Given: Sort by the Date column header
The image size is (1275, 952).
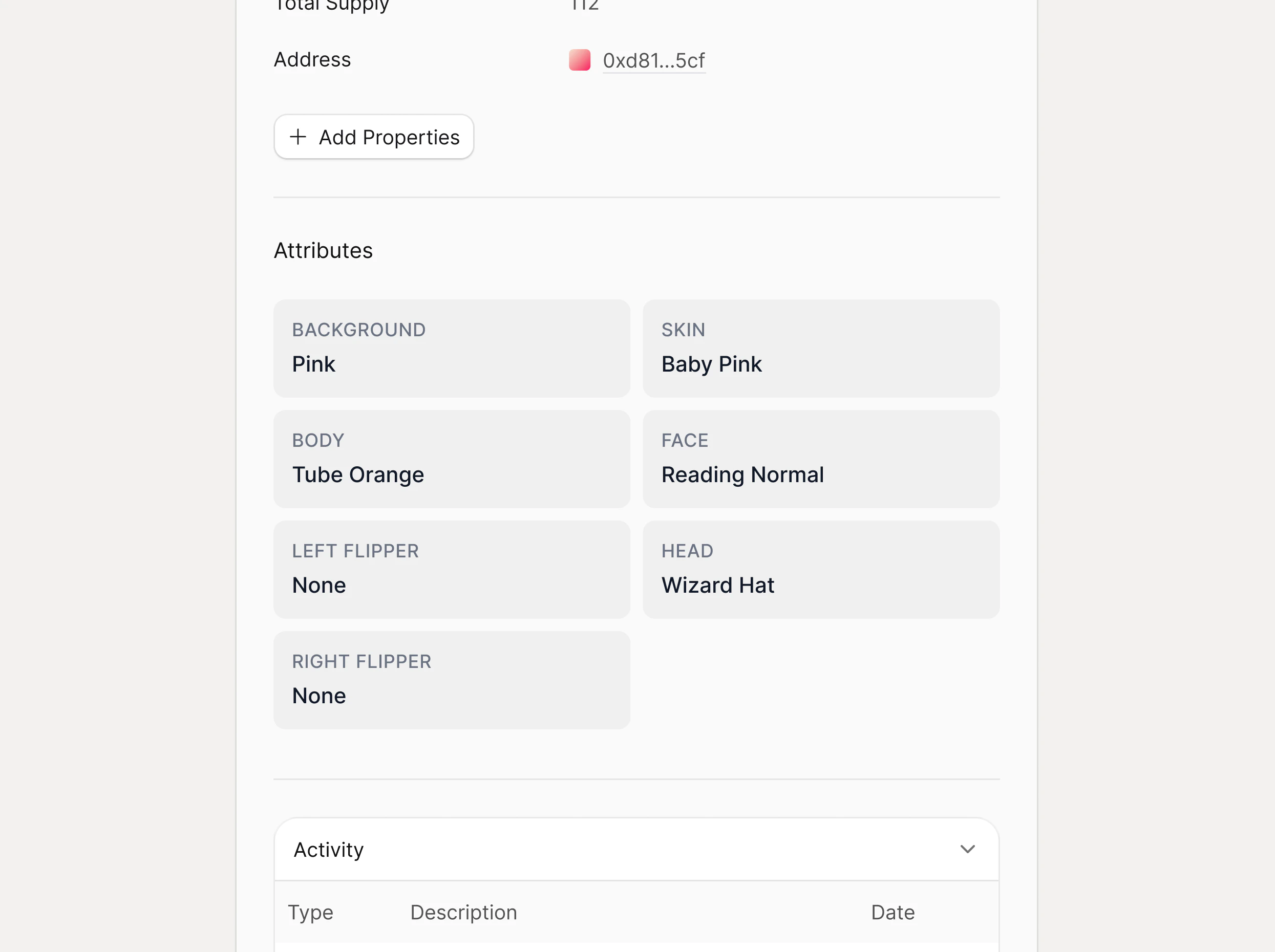Looking at the screenshot, I should click(x=893, y=912).
